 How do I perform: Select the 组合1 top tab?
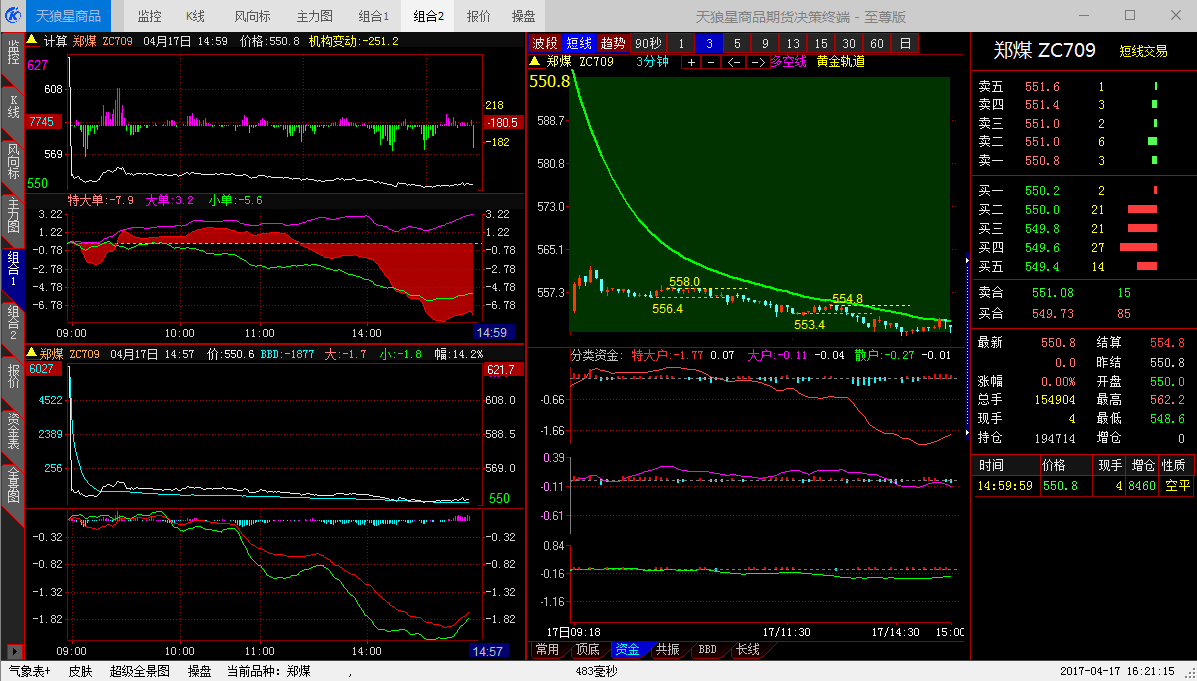[374, 16]
